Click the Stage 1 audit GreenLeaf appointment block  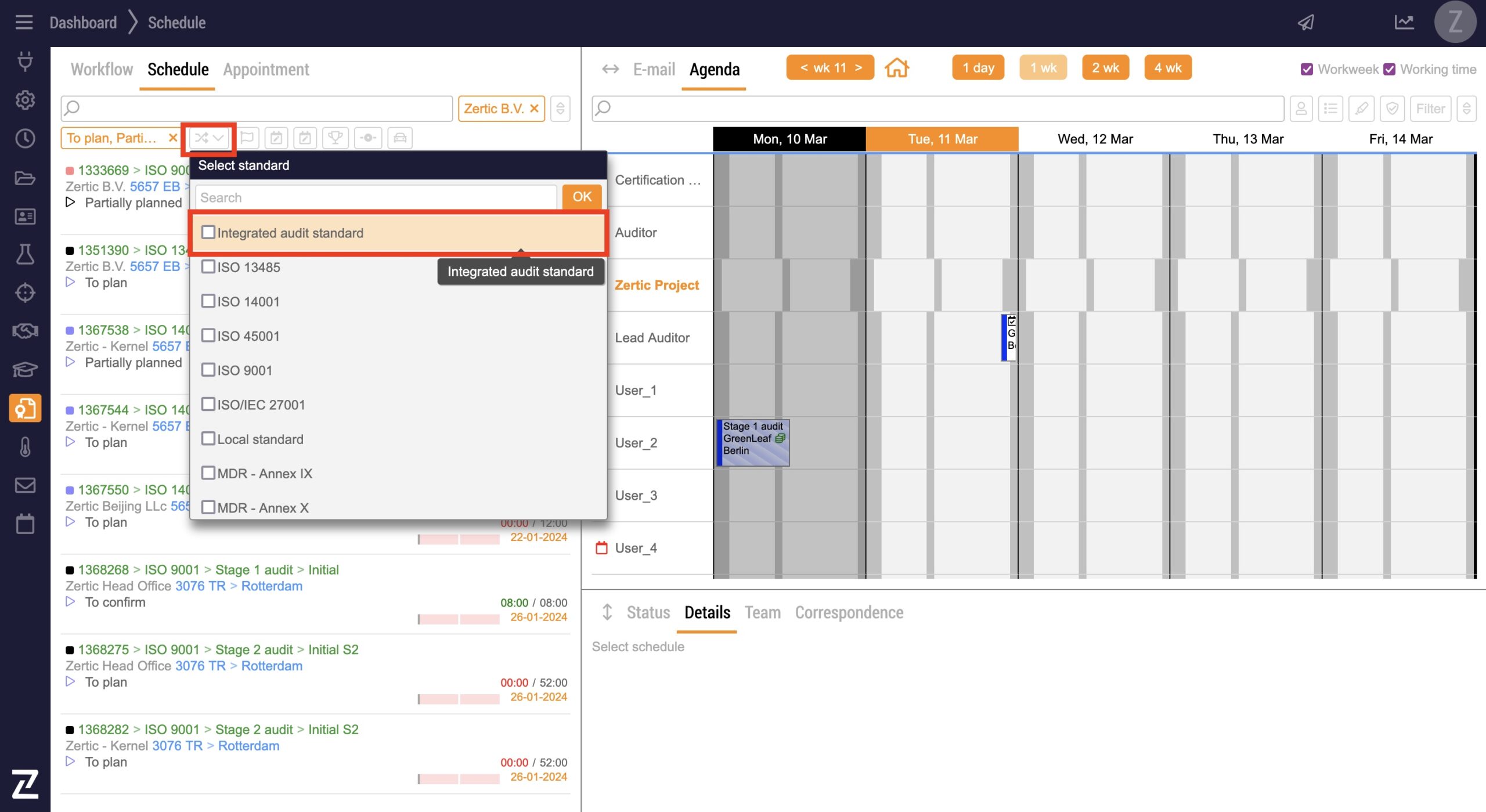pyautogui.click(x=753, y=443)
